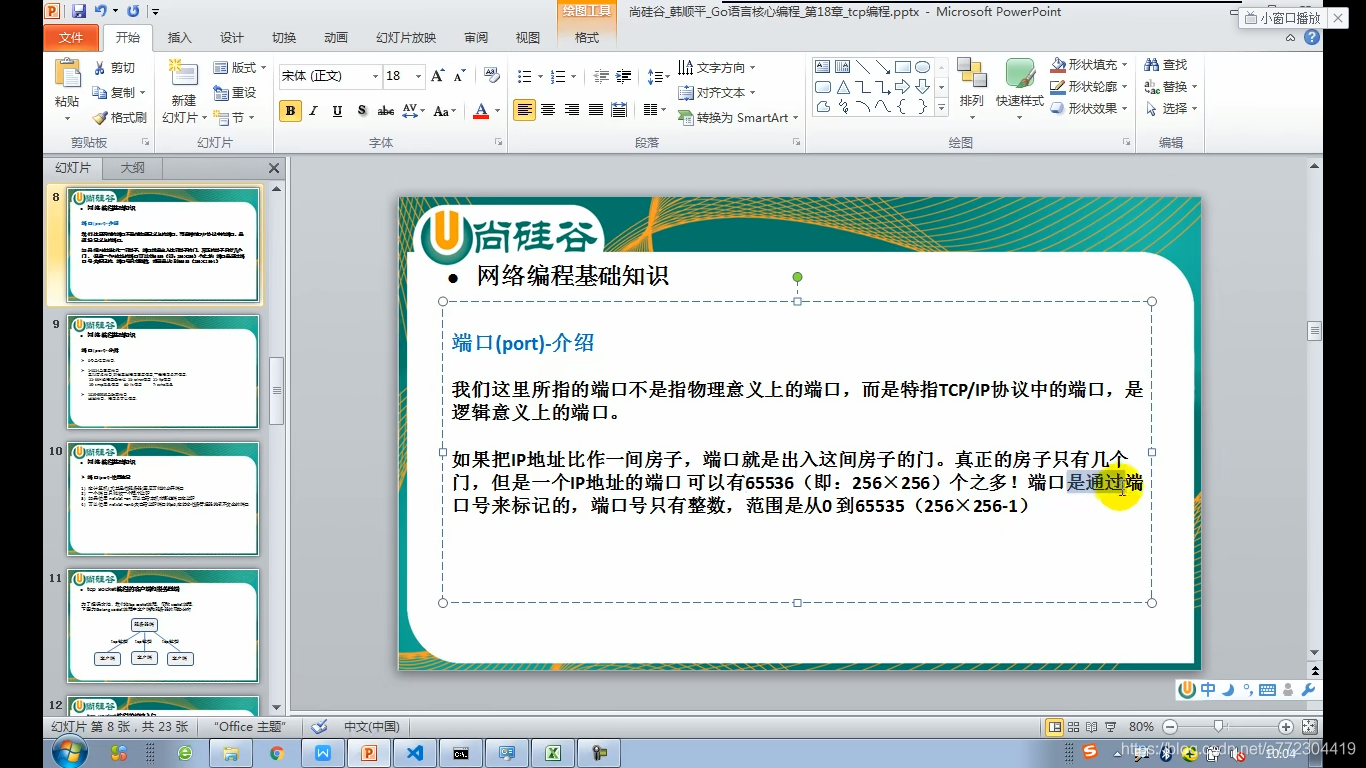Screen dimensions: 1366x768
Task: Clear all text formatting
Action: coord(491,76)
